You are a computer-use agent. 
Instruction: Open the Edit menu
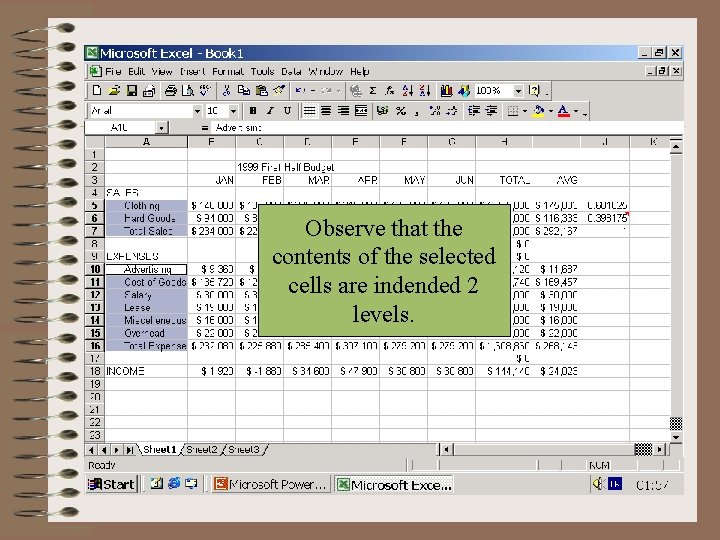136,72
